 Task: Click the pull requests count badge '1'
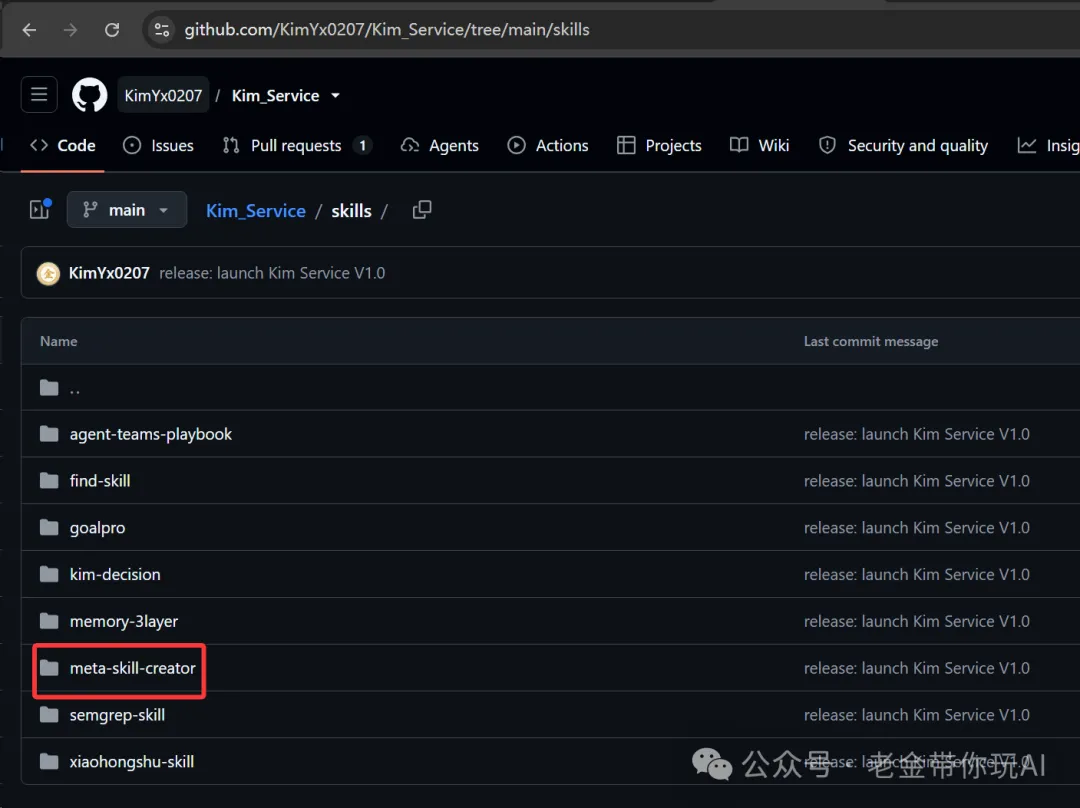click(x=362, y=145)
